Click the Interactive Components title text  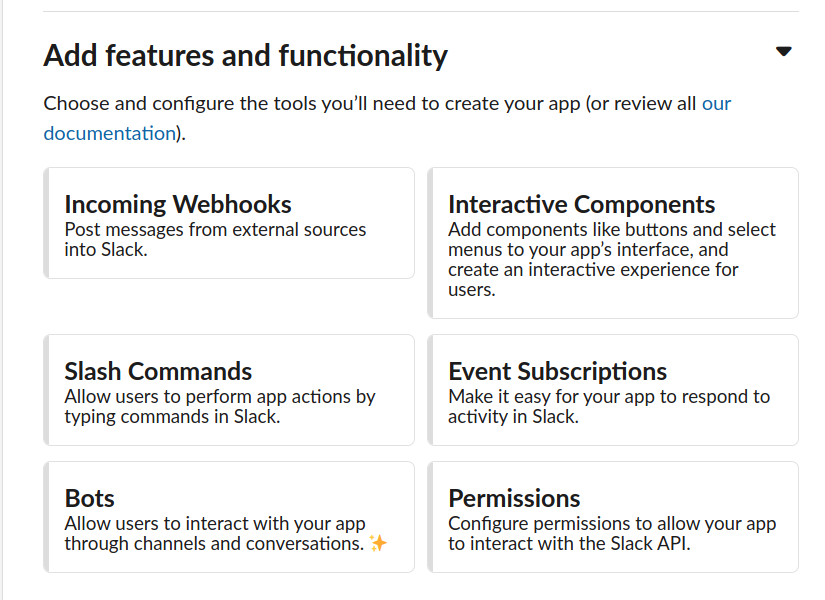pos(581,204)
